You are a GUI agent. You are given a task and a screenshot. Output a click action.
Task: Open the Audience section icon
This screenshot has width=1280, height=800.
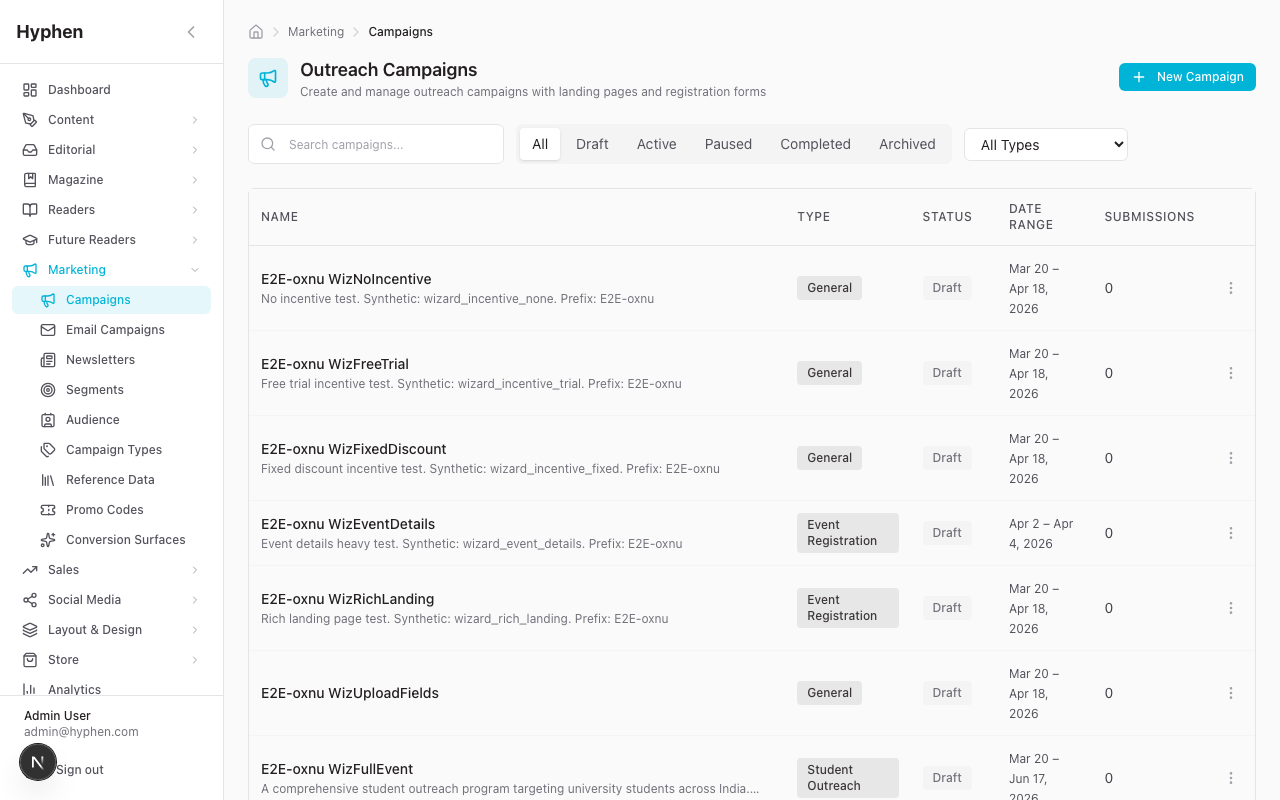tap(46, 419)
